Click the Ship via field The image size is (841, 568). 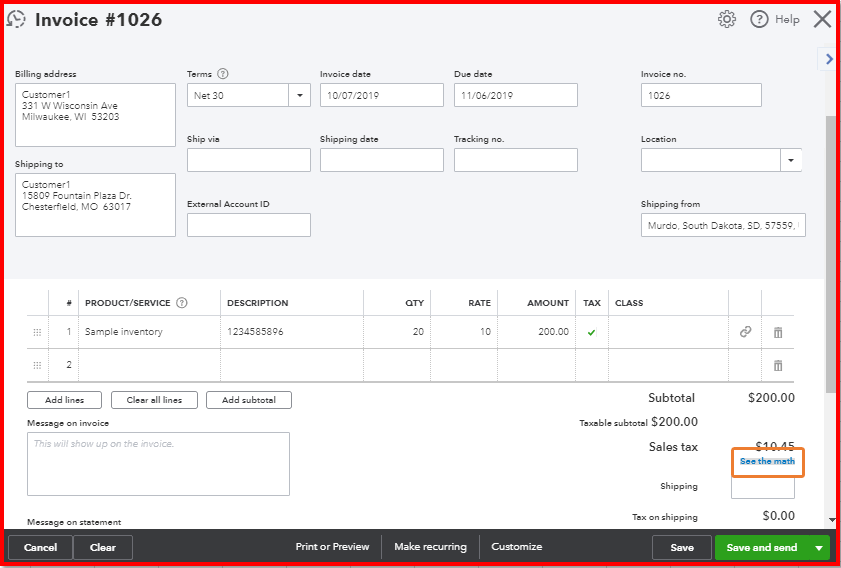tap(249, 160)
